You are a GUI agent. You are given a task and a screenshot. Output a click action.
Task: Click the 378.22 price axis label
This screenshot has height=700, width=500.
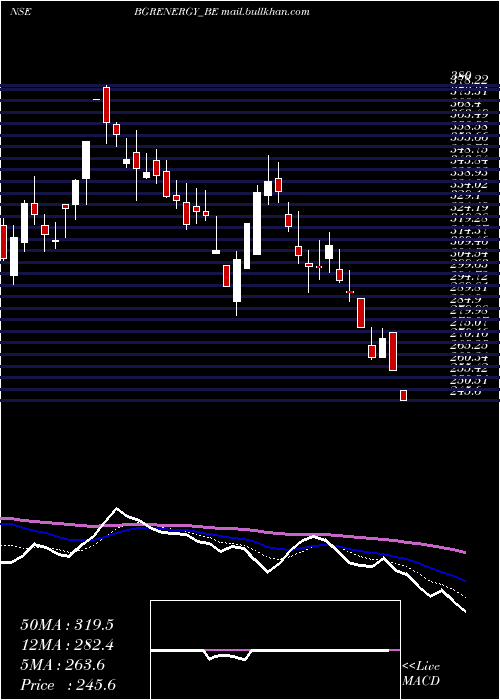[x=468, y=79]
